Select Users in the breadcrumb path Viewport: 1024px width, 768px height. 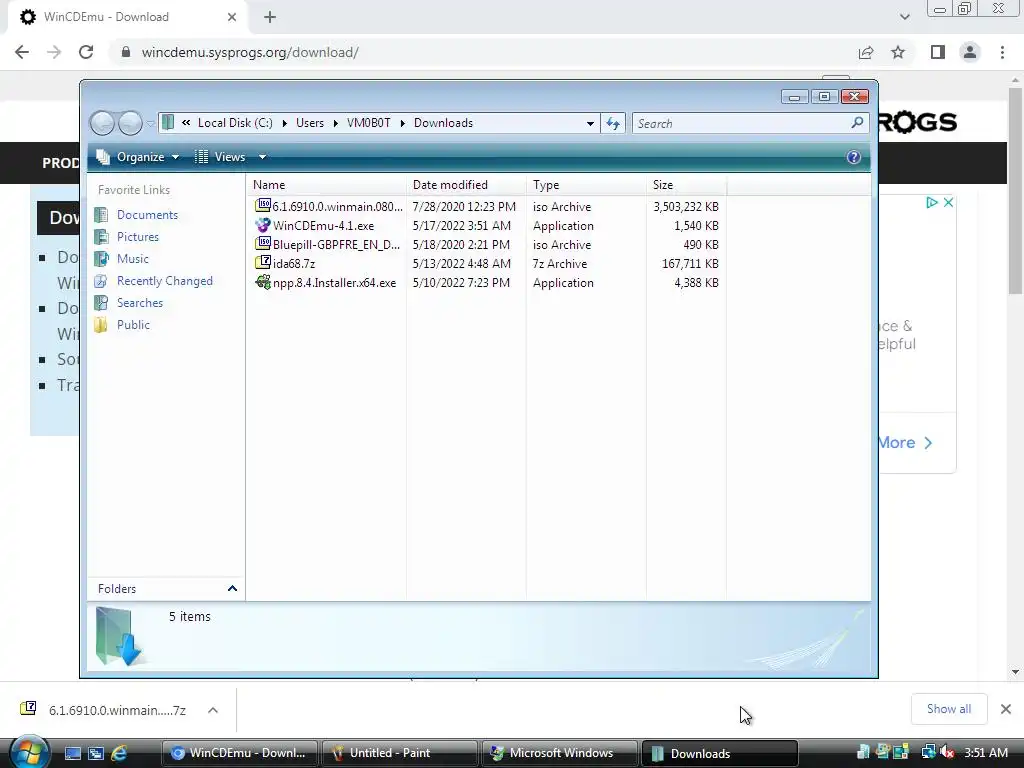[x=310, y=123]
